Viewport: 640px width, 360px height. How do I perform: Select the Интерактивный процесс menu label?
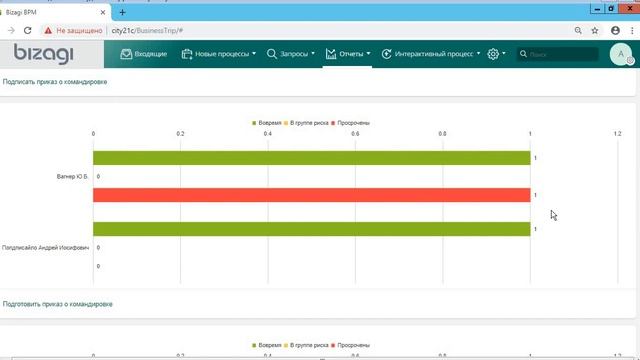[434, 54]
